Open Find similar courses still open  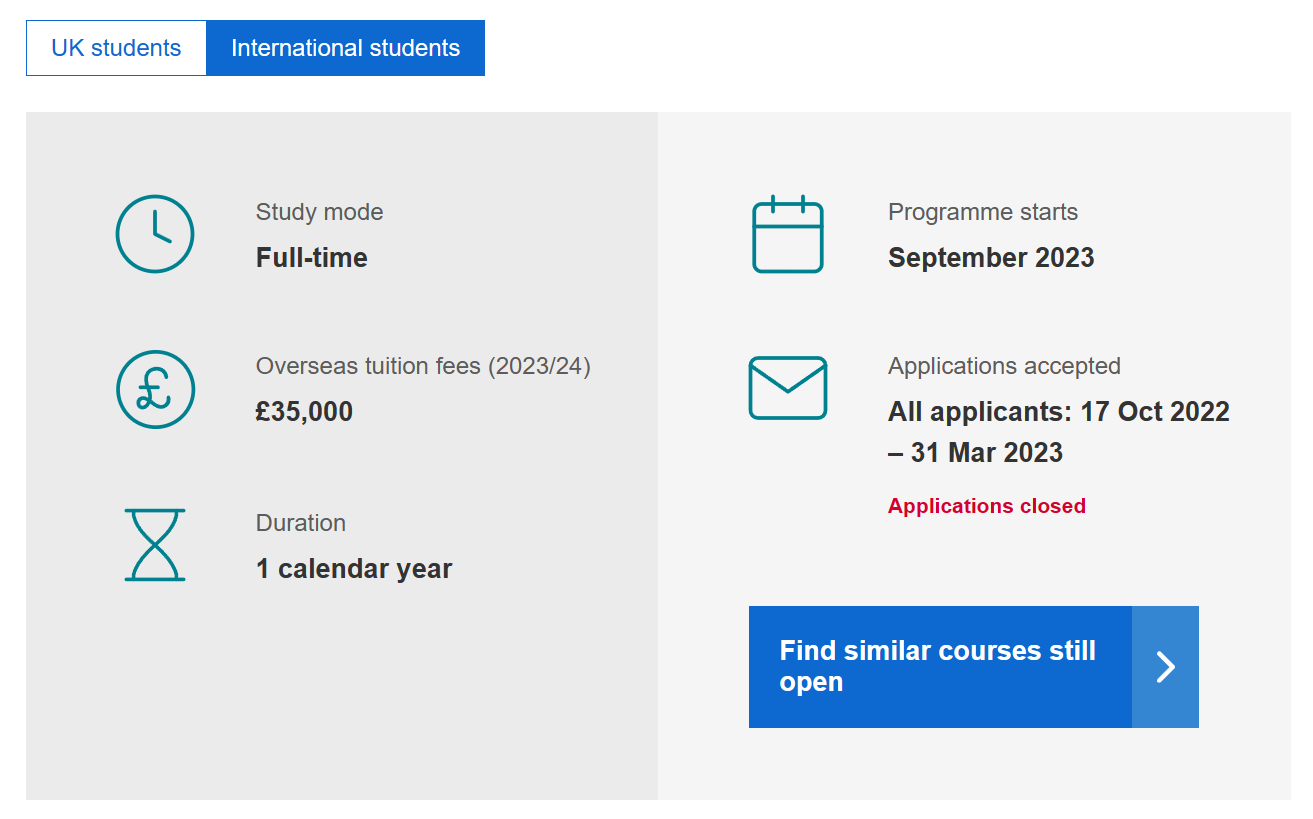tap(939, 667)
